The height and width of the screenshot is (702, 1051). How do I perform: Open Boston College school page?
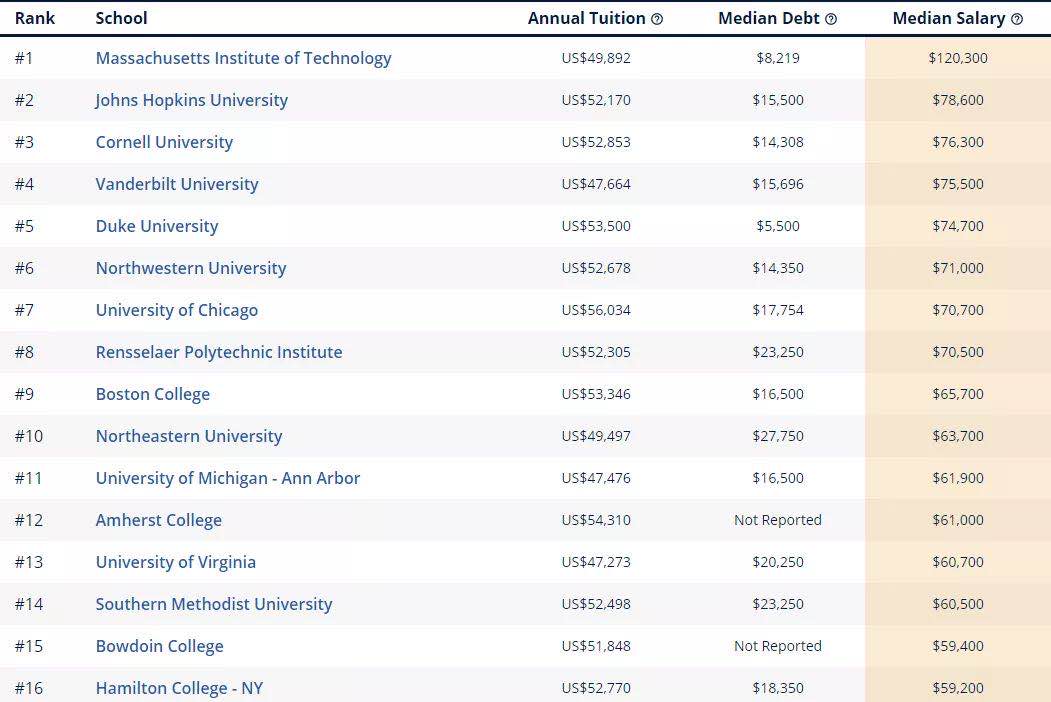[153, 394]
